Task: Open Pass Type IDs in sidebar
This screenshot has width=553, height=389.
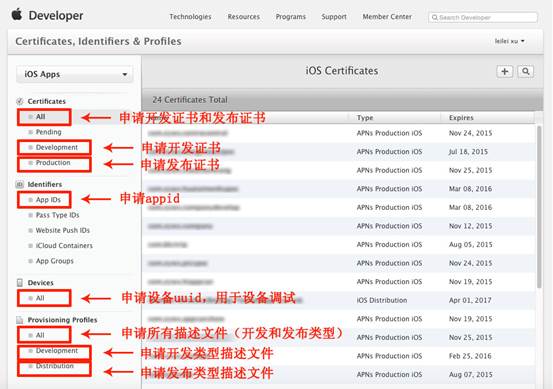Action: [x=57, y=215]
